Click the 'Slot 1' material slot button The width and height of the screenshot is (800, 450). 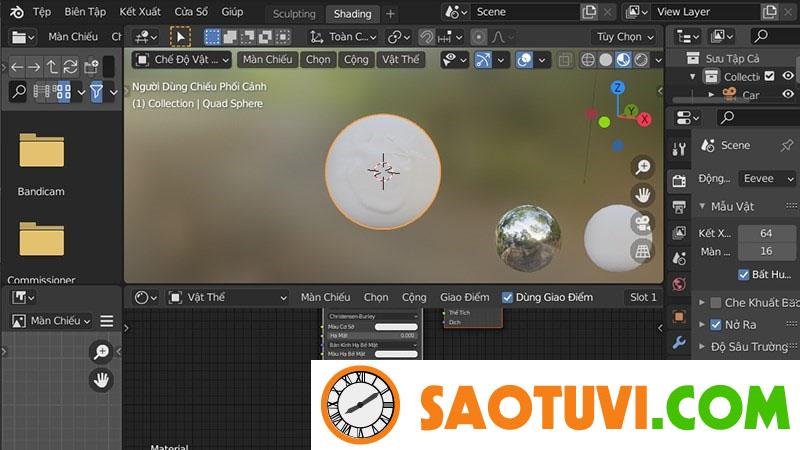(642, 297)
